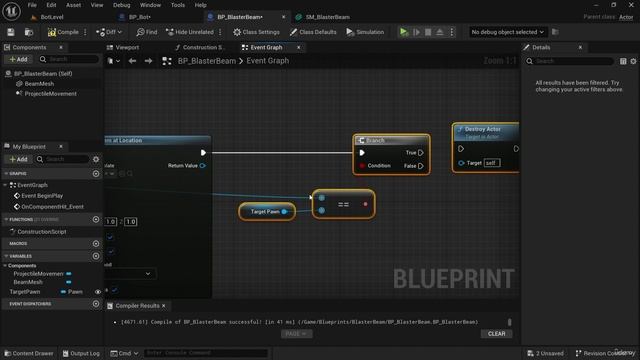Select the BeamMesh component
The image size is (640, 360).
pos(39,84)
